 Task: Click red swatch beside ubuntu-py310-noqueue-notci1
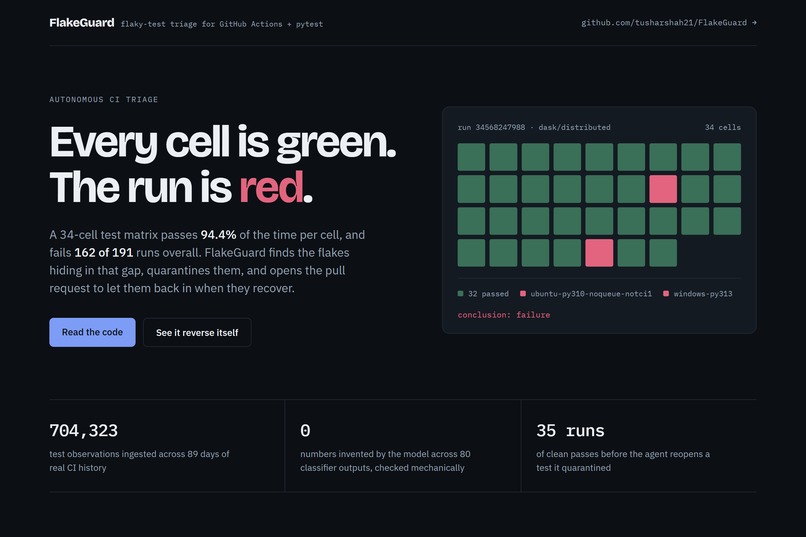tap(523, 293)
